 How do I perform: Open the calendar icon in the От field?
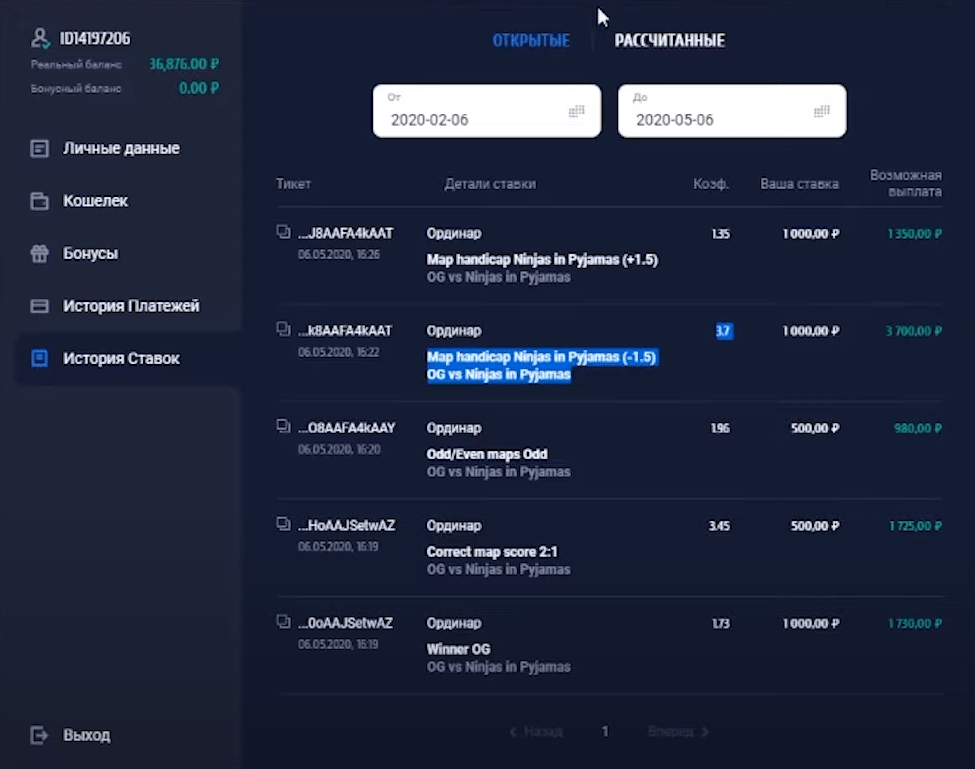[576, 111]
